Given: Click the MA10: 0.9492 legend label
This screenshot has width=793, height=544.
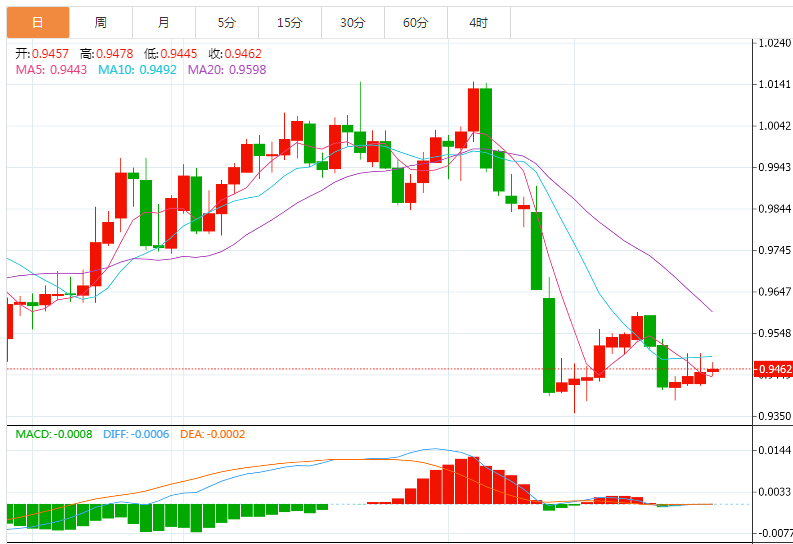Looking at the screenshot, I should (x=137, y=70).
